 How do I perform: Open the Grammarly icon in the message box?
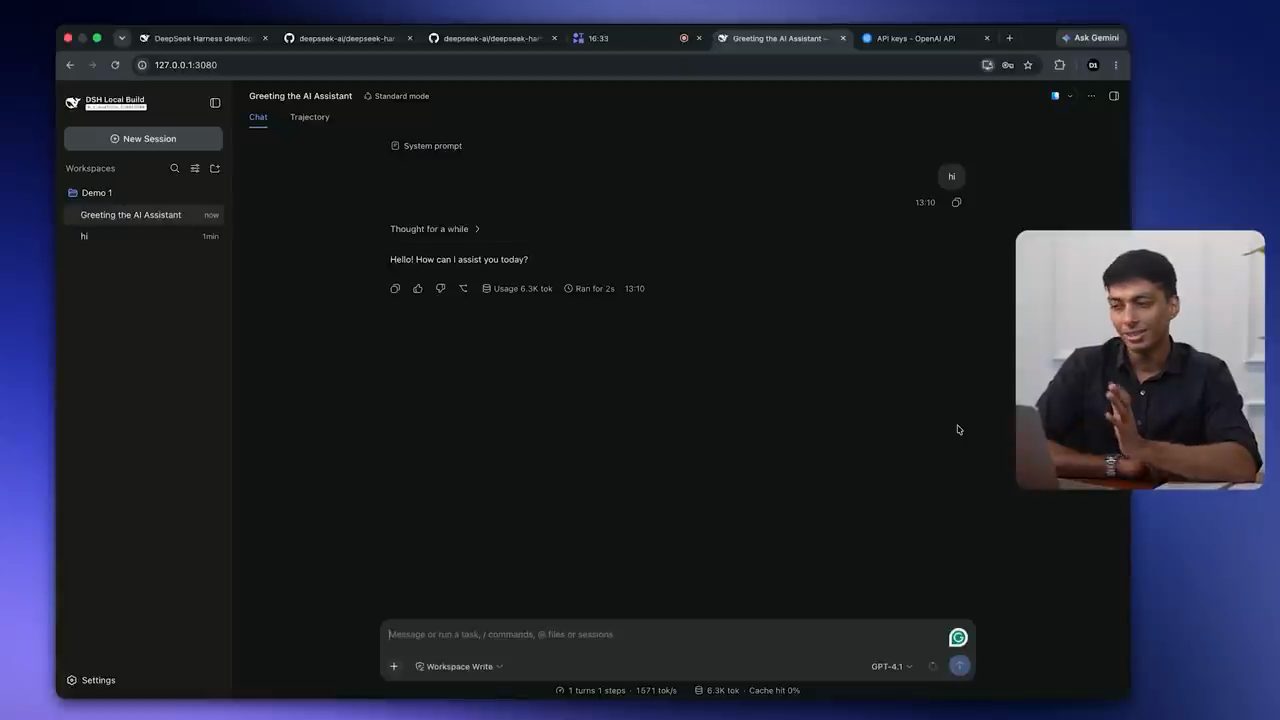click(958, 637)
